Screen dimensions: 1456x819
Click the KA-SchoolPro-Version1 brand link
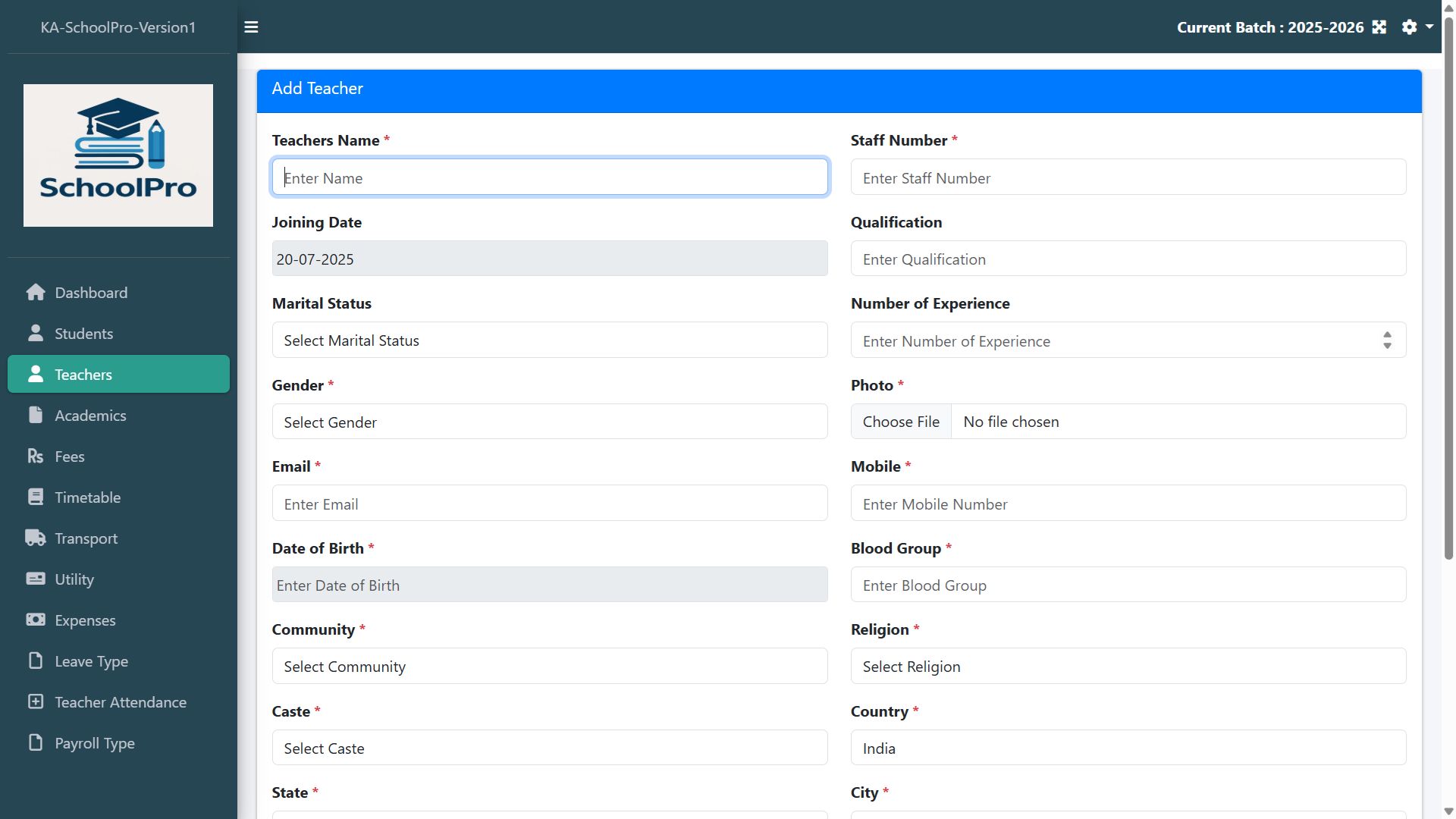[x=118, y=27]
